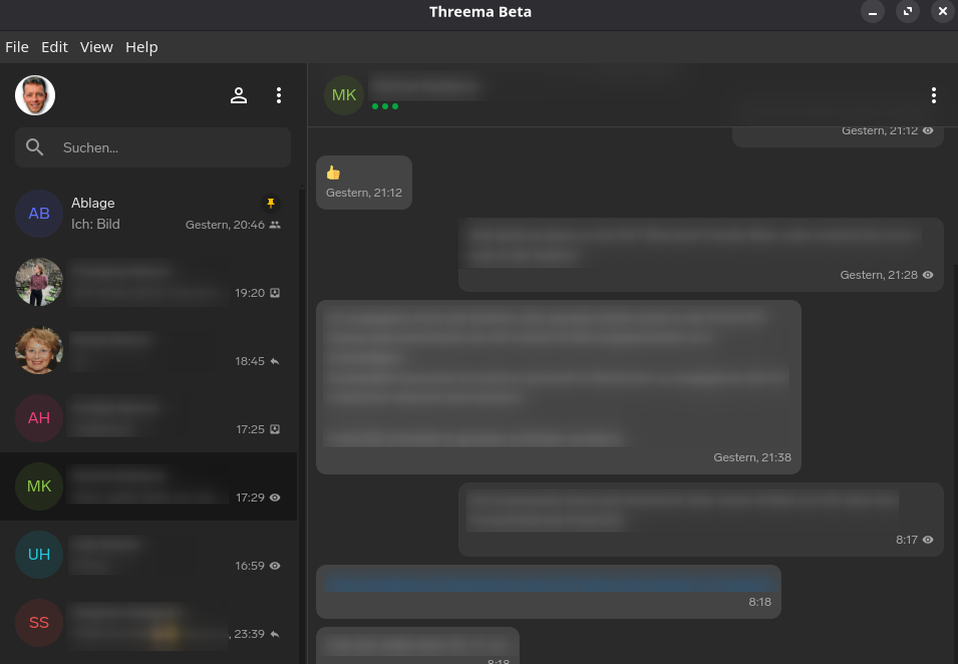This screenshot has height=664, width=958.
Task: Open the blue link in the 8:18 message
Action: 549,583
